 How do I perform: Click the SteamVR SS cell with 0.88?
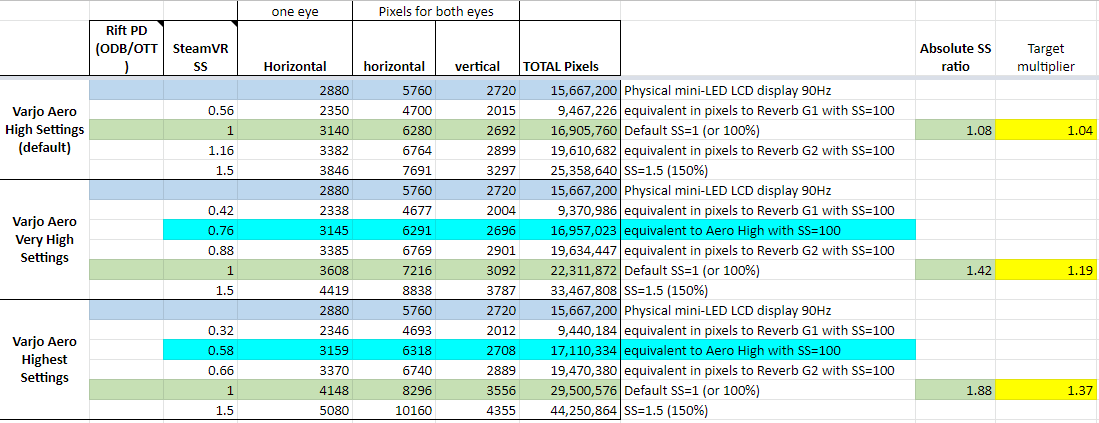[201, 250]
